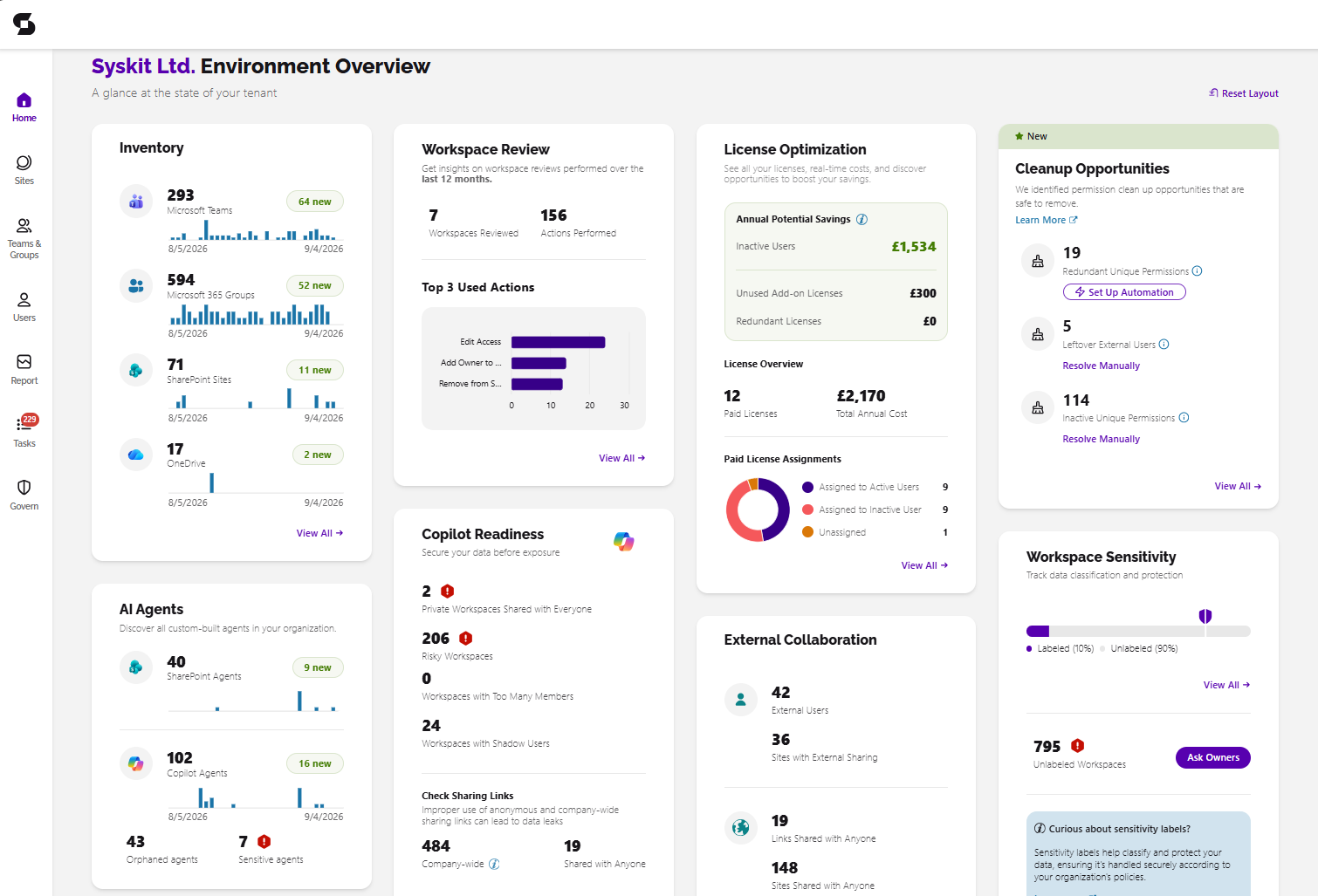Click the alert icon next to Private Workspaces count
The width and height of the screenshot is (1318, 896).
pyautogui.click(x=448, y=592)
